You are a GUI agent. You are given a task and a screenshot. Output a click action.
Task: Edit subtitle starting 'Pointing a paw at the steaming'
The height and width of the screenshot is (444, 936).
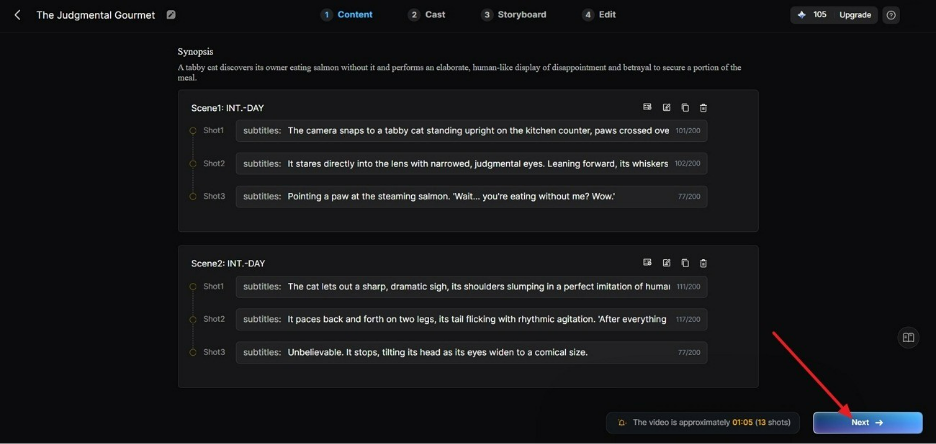(472, 196)
